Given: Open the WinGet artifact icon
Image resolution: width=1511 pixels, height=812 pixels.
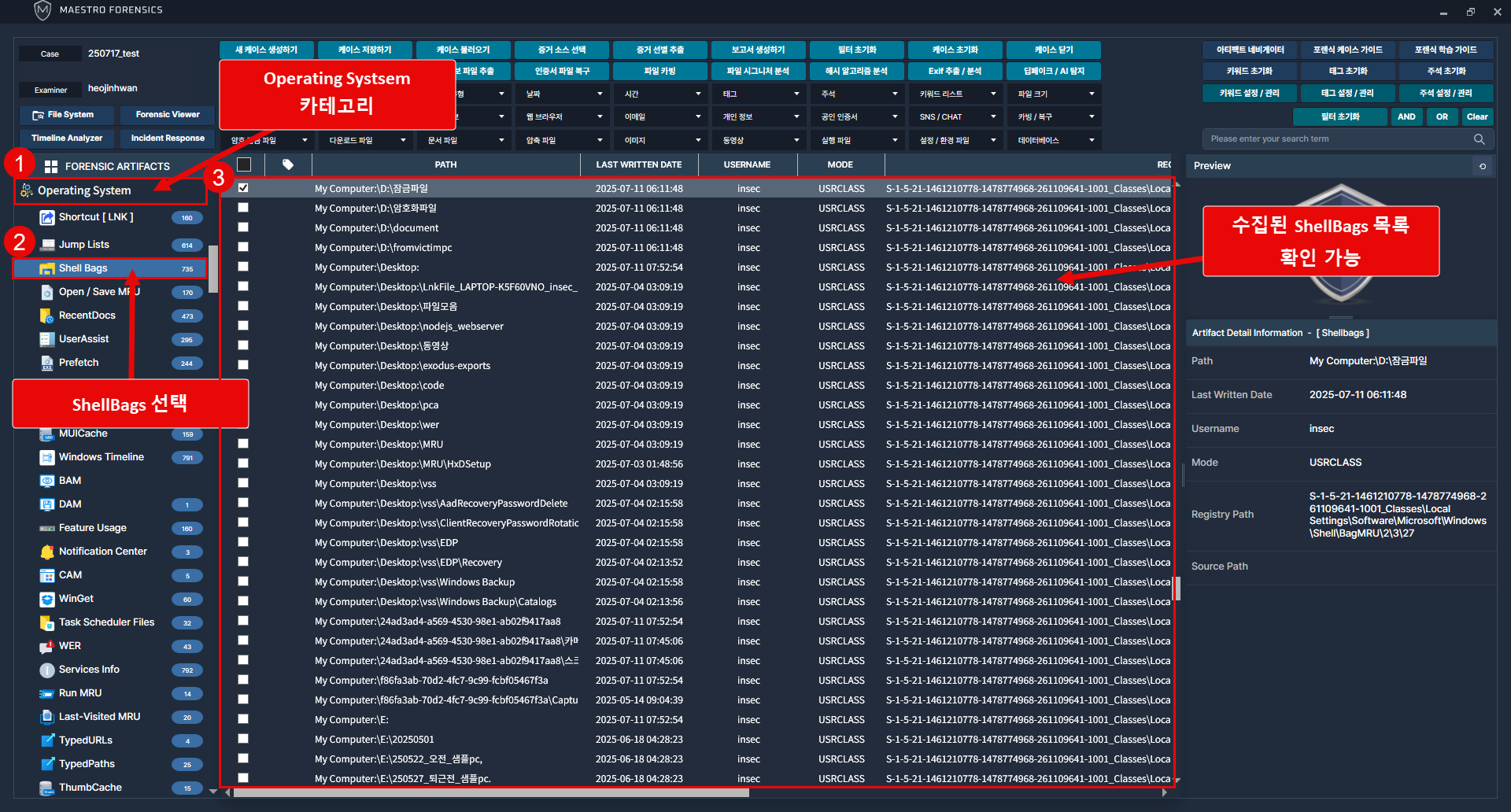Looking at the screenshot, I should 46,599.
